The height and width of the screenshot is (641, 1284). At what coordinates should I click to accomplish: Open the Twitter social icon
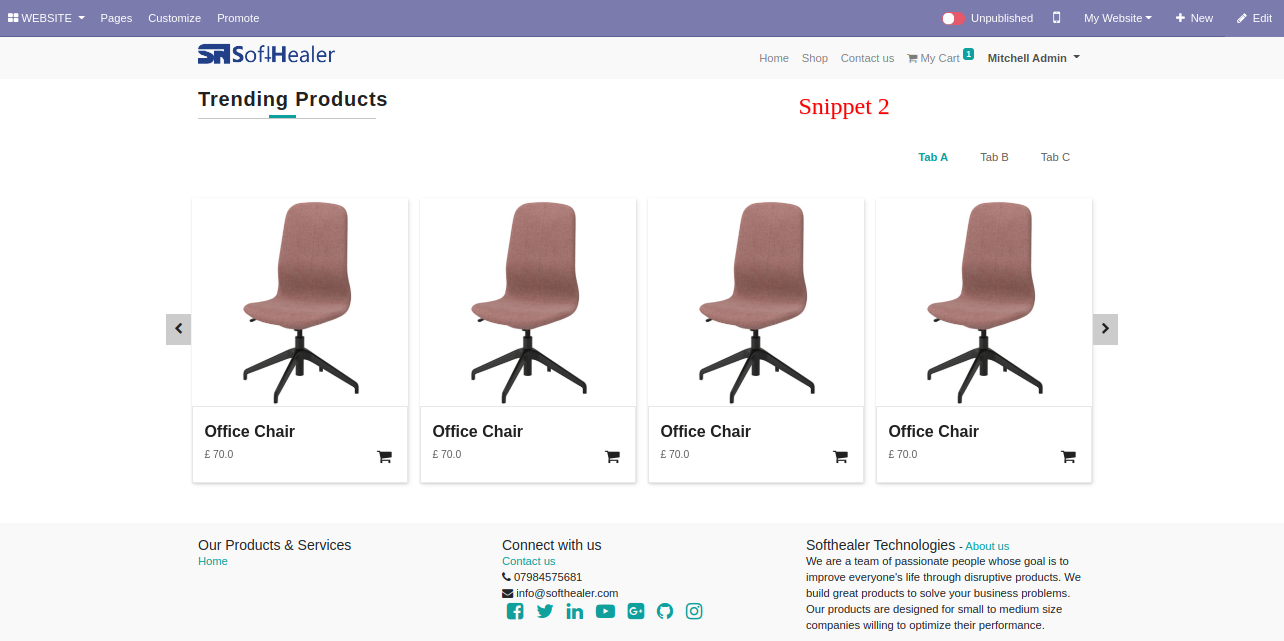(545, 611)
